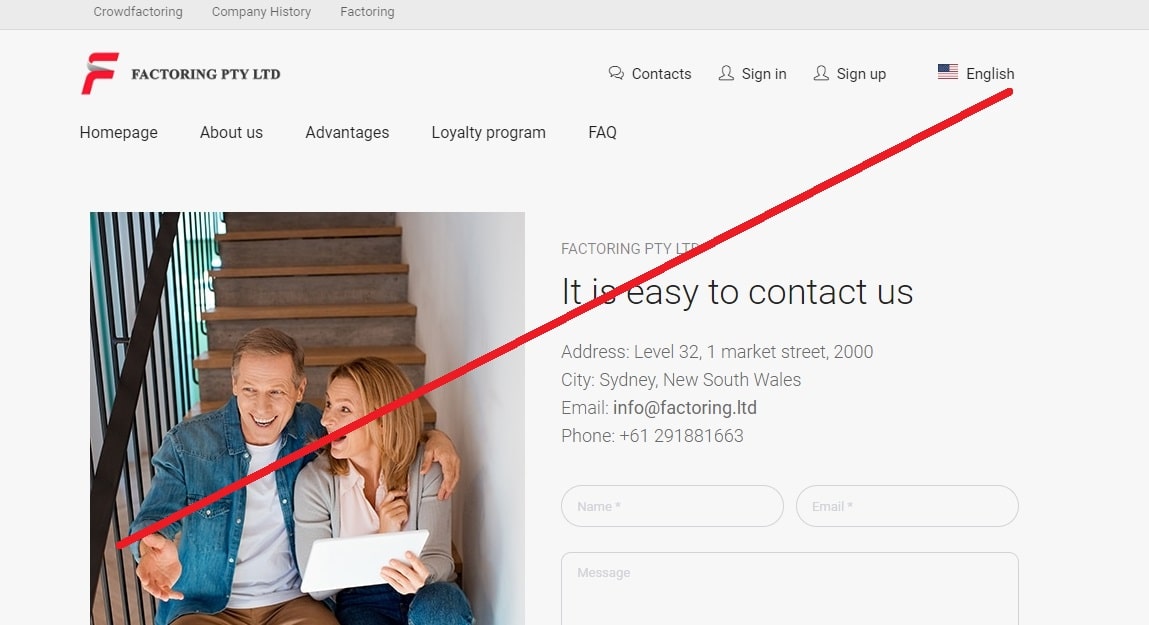1149x625 pixels.
Task: Click the person icon beside Sign up
Action: [x=821, y=73]
